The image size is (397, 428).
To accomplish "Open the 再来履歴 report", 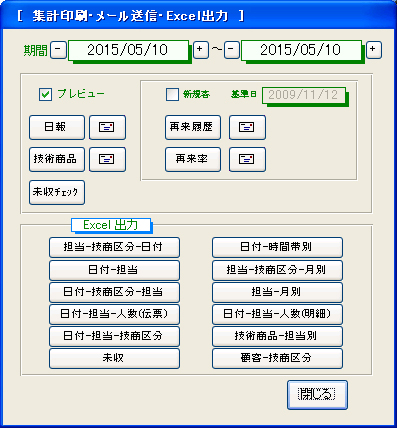I will coord(193,127).
